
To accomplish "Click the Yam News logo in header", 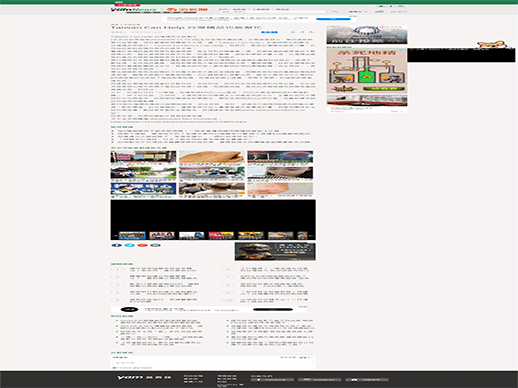I will 133,10.
